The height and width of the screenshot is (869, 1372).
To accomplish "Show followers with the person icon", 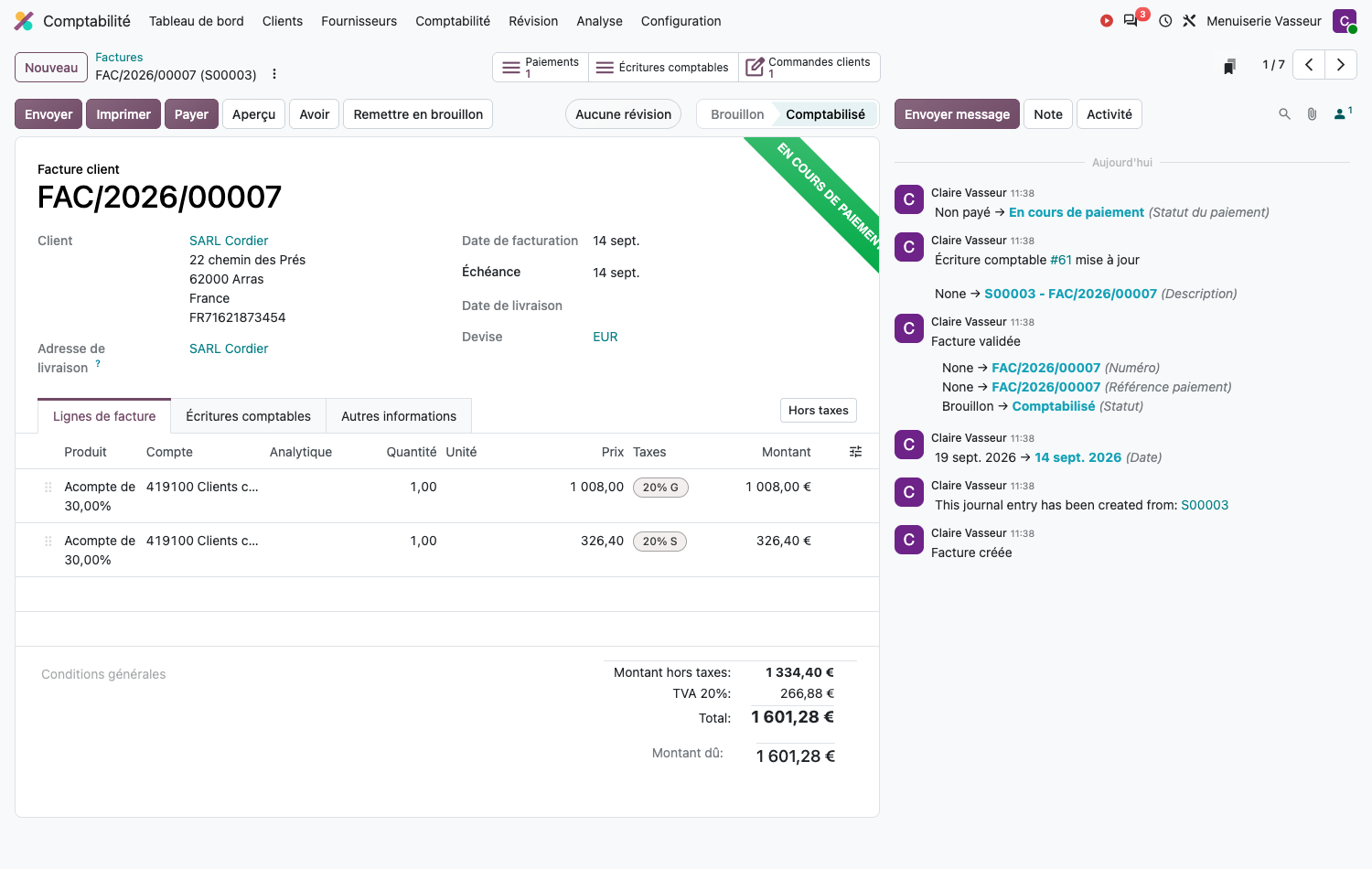I will (1343, 113).
